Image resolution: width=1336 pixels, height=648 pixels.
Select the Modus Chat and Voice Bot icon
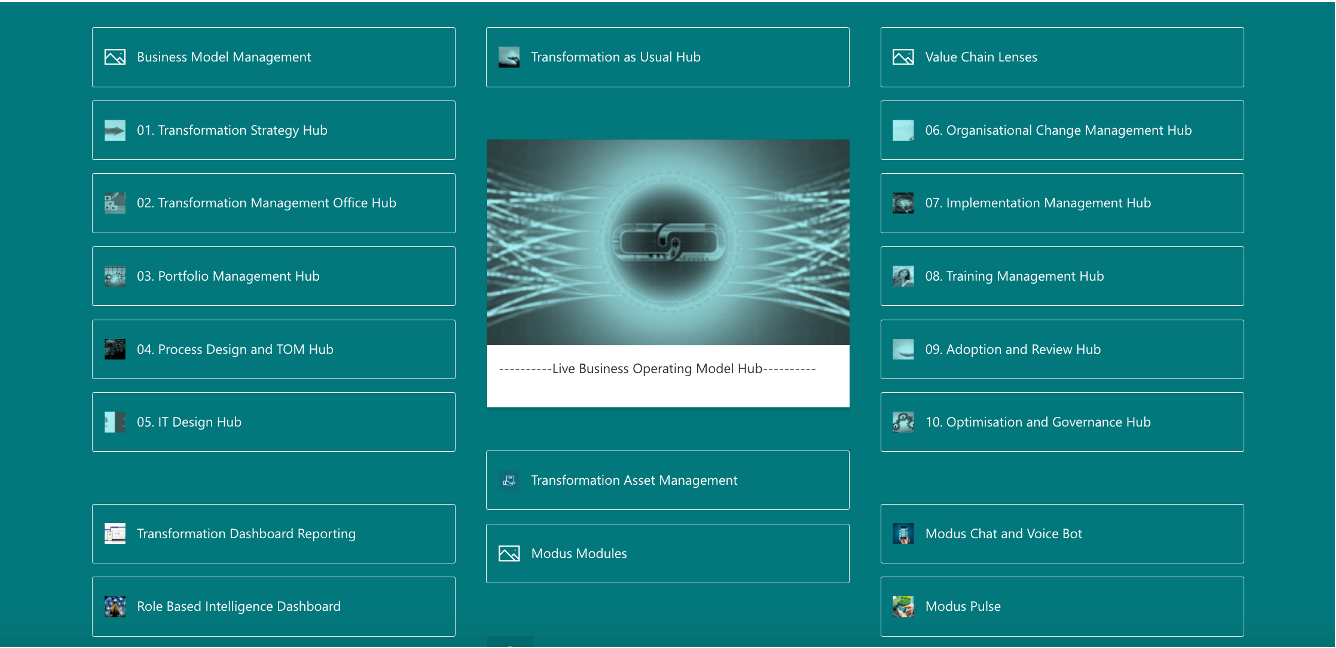[x=903, y=534]
